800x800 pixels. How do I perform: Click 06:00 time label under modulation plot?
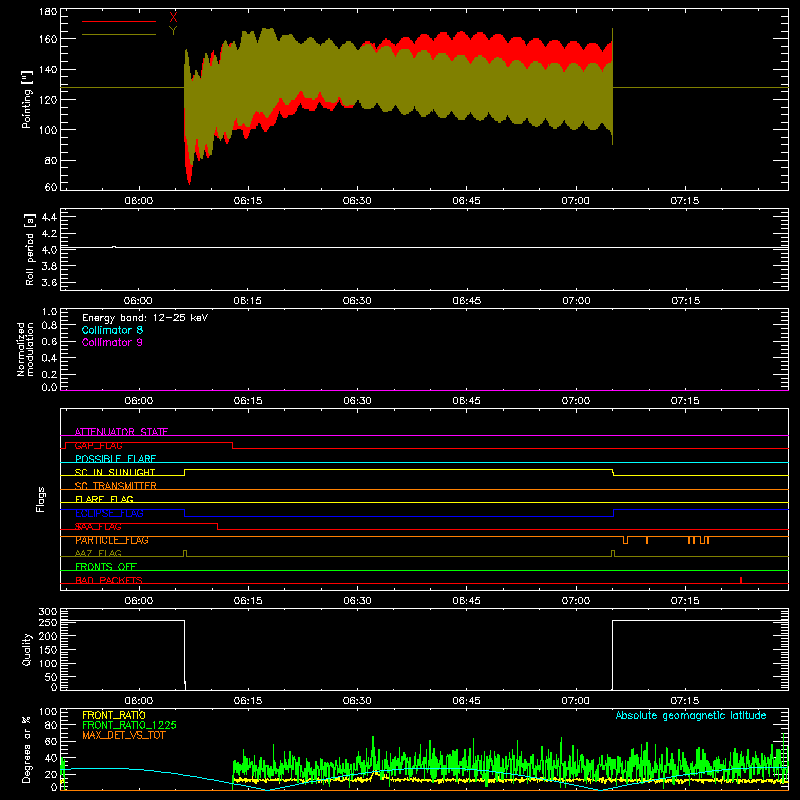click(x=139, y=401)
